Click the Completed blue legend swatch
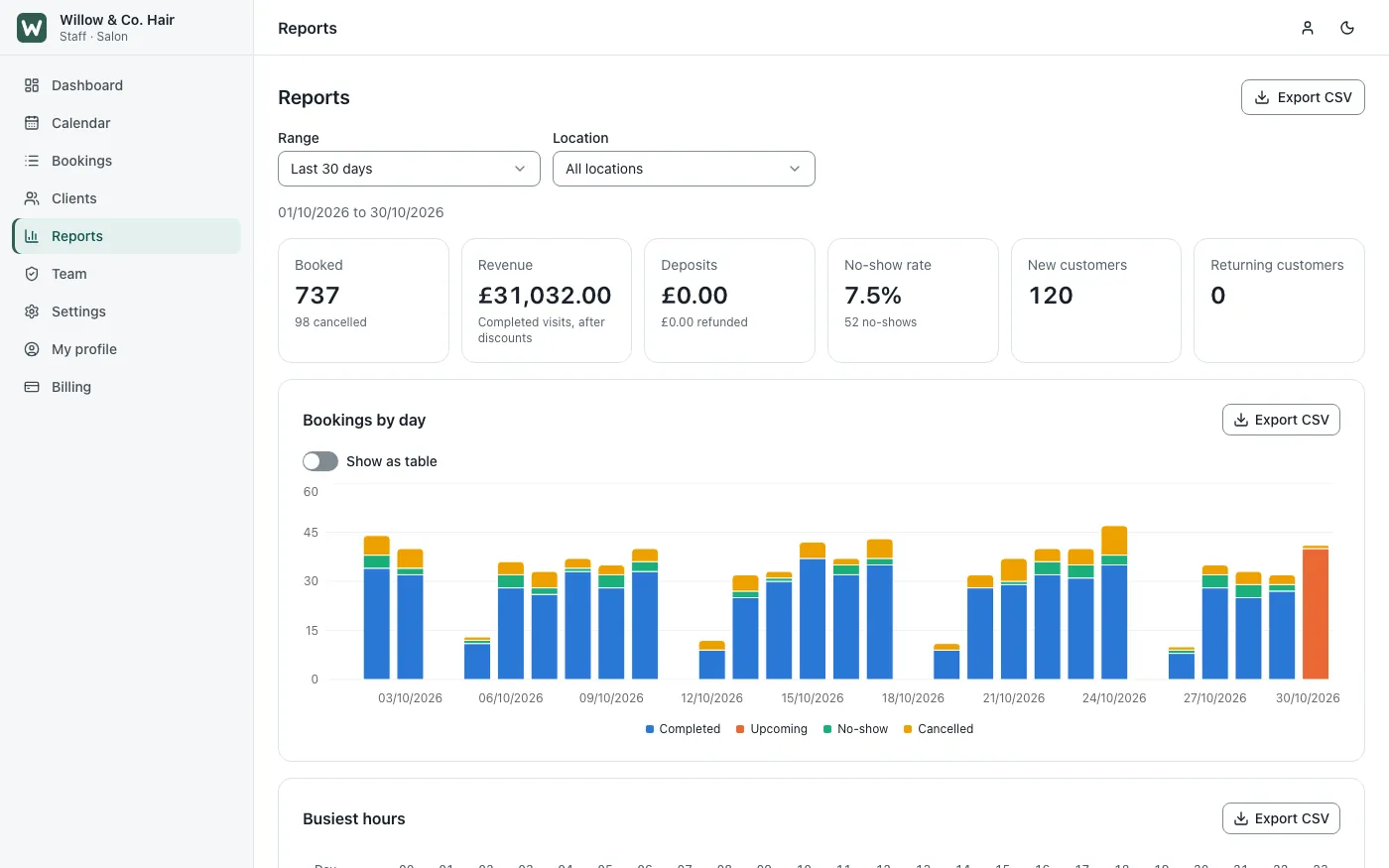The height and width of the screenshot is (868, 1389). [x=650, y=729]
